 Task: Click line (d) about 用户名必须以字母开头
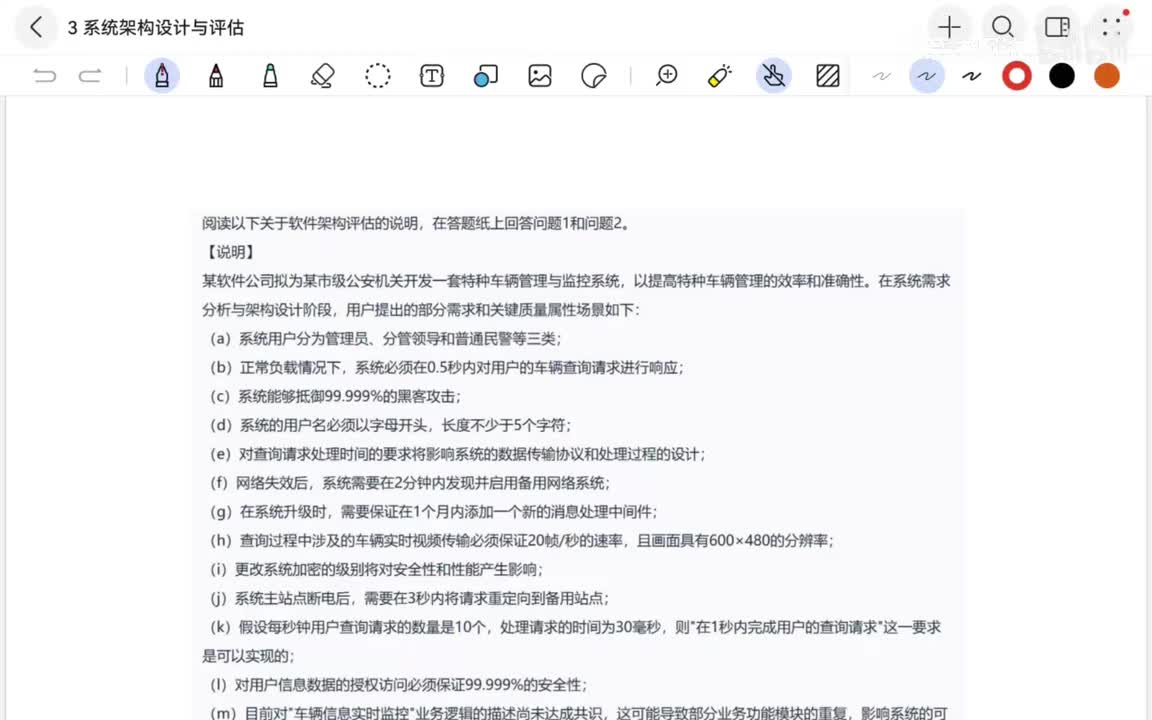[x=390, y=425]
